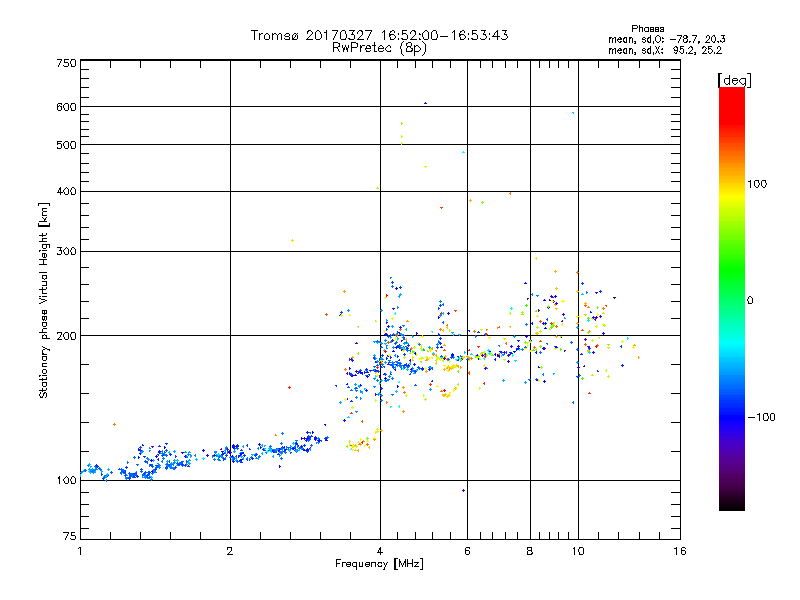Click the x-axis tick label '10'
Screen dimensions: 800x600
[x=578, y=551]
